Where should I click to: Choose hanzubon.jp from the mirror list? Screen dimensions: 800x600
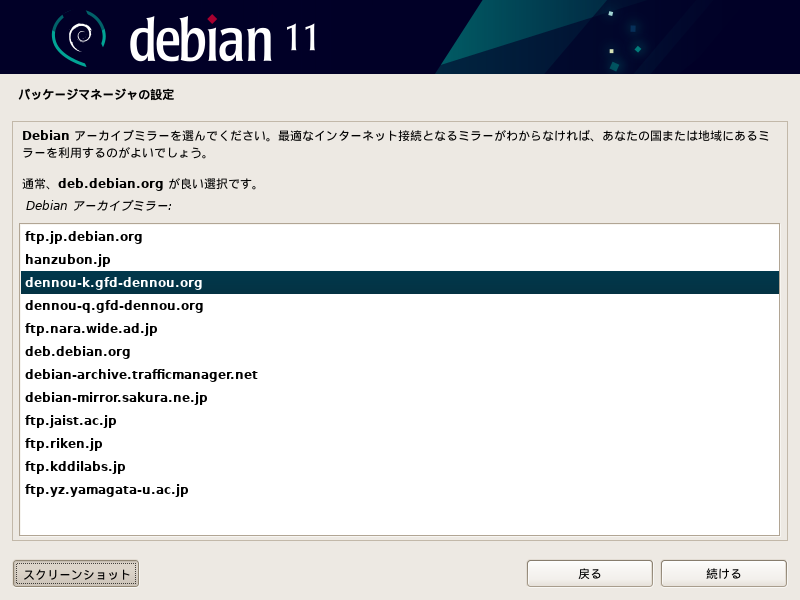point(399,260)
